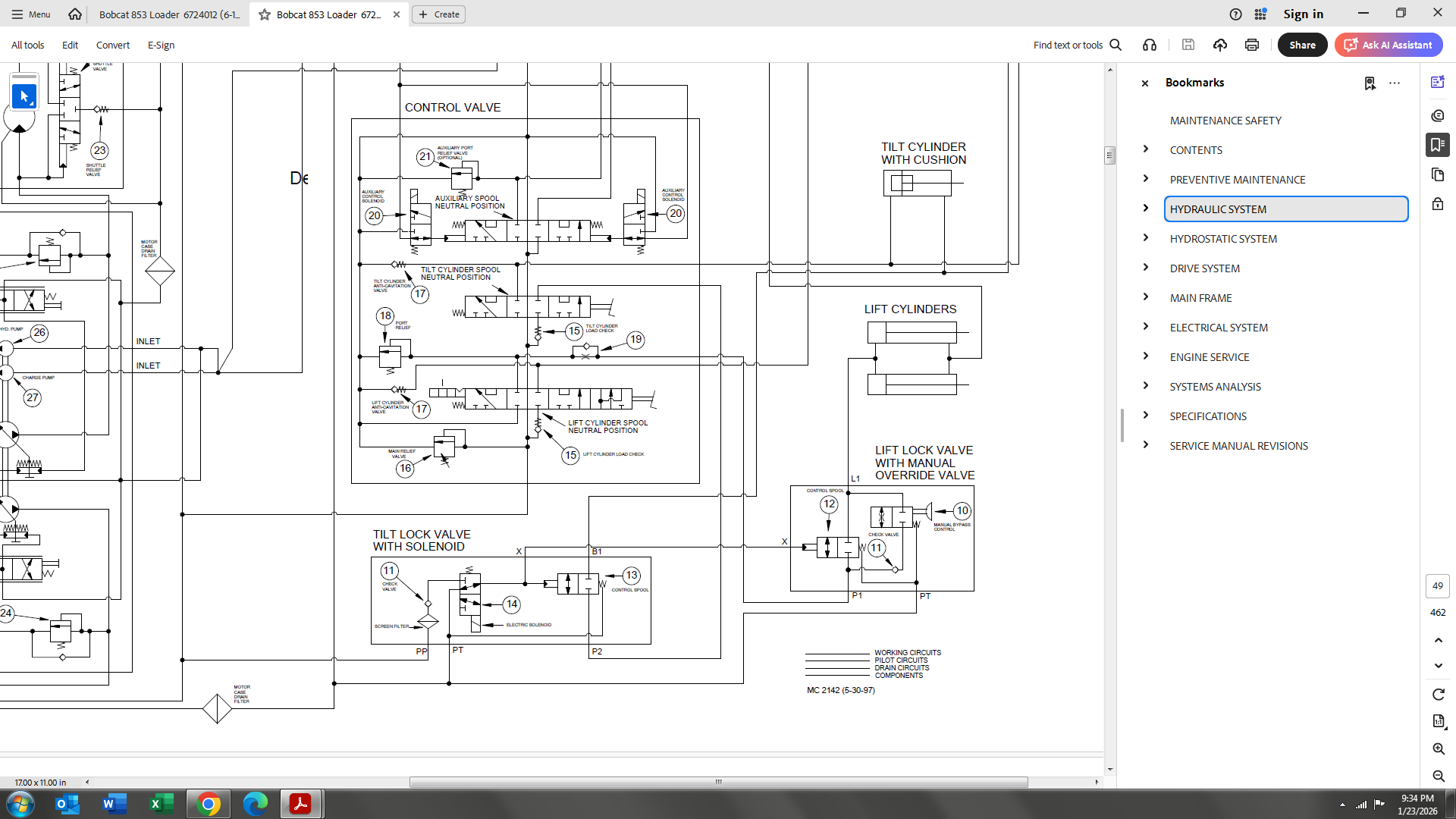Click the Ask AI Assistant button
This screenshot has width=1456, height=819.
[x=1389, y=45]
